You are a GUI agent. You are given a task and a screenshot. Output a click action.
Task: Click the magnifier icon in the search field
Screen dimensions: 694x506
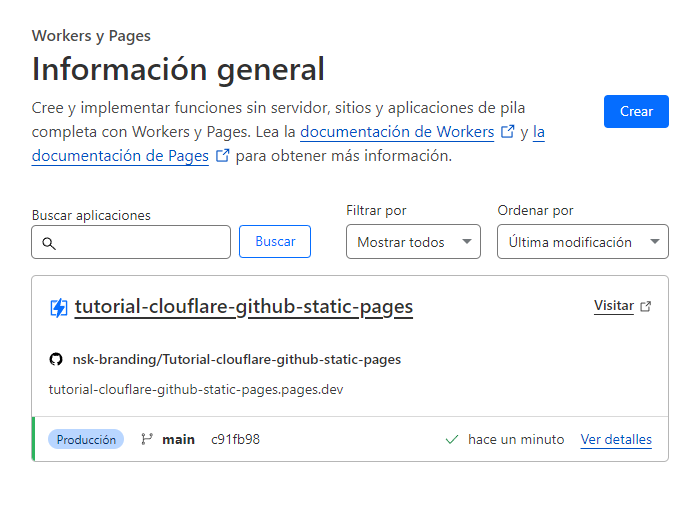point(49,243)
